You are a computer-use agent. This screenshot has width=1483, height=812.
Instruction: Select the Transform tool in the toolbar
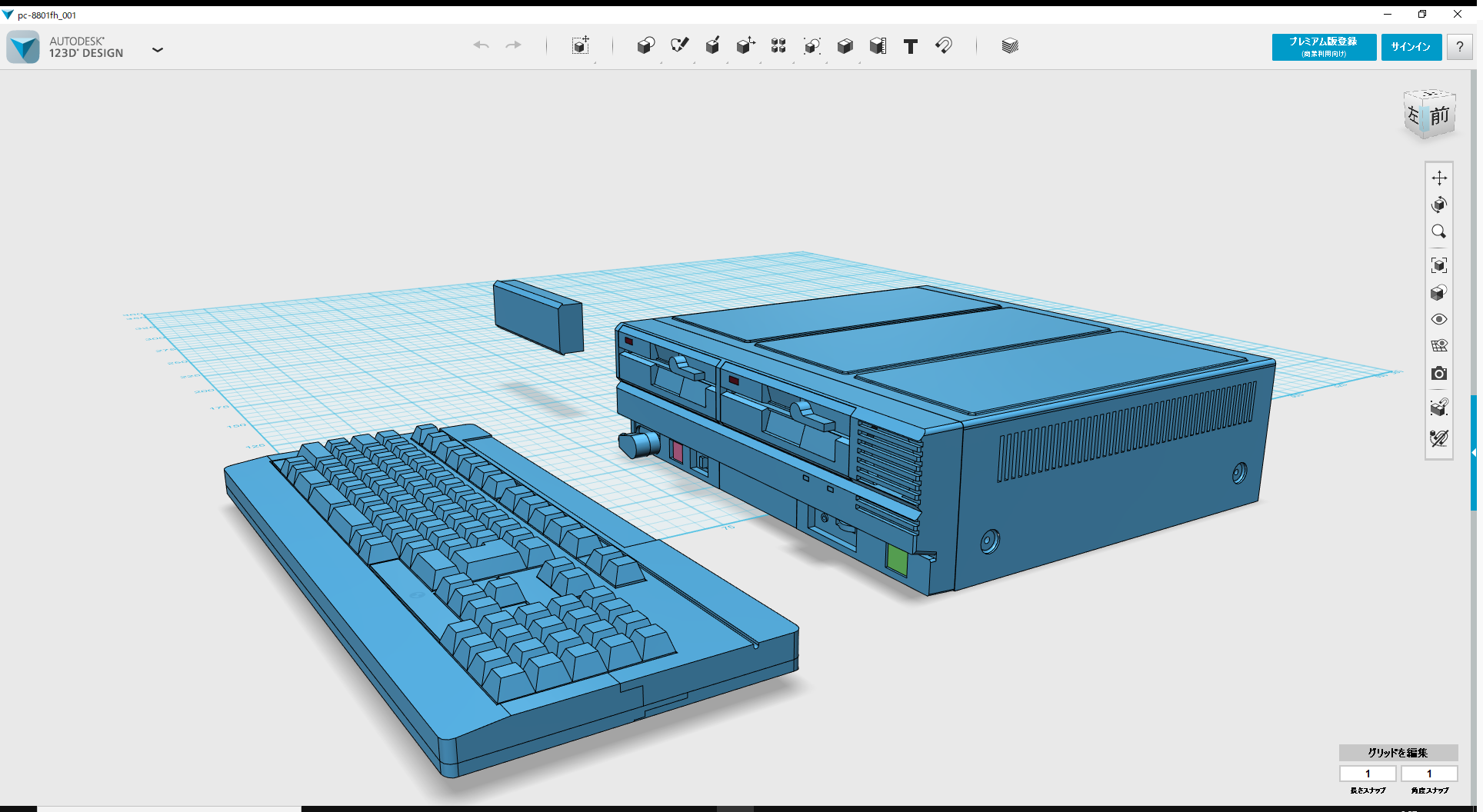pyautogui.click(x=582, y=46)
